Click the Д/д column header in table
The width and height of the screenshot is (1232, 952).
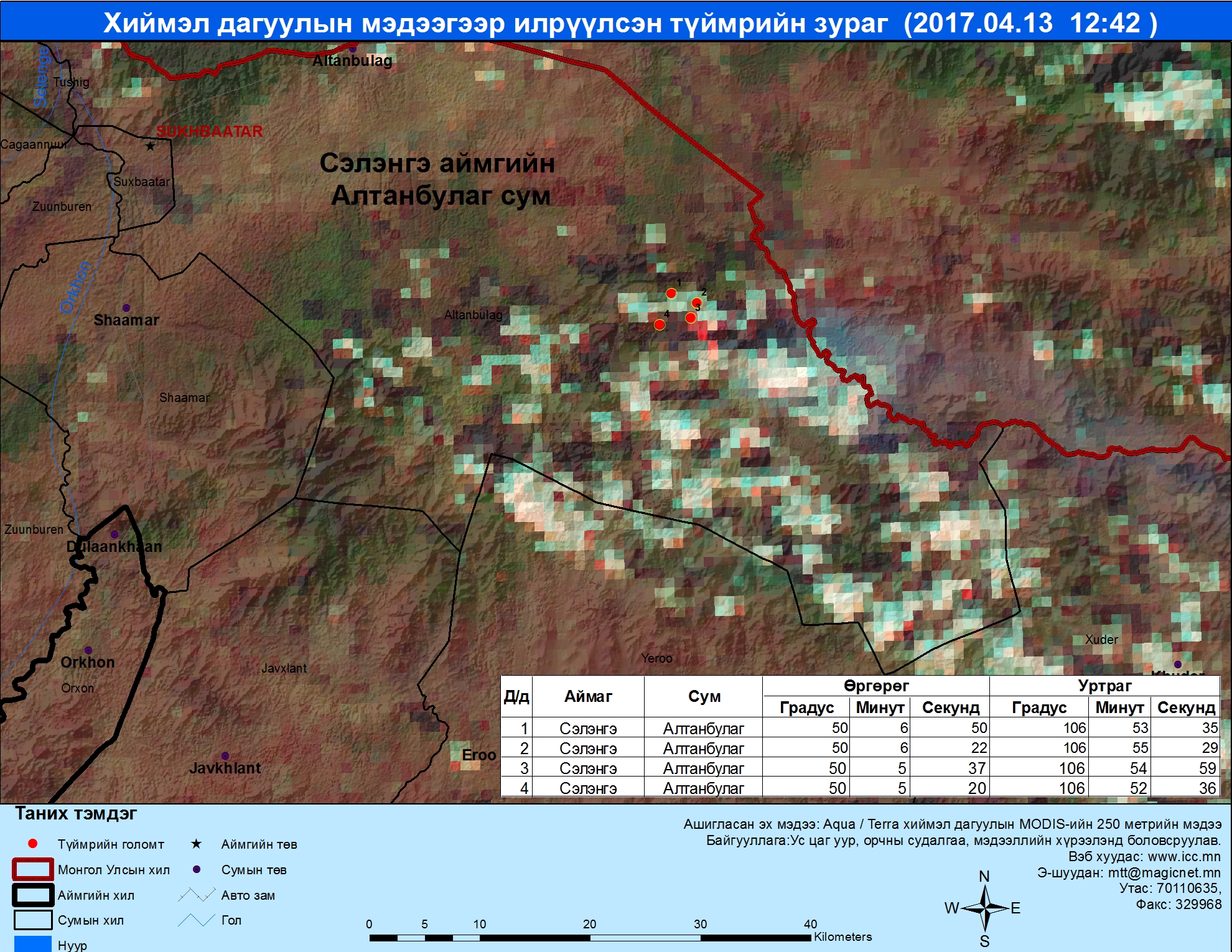516,696
